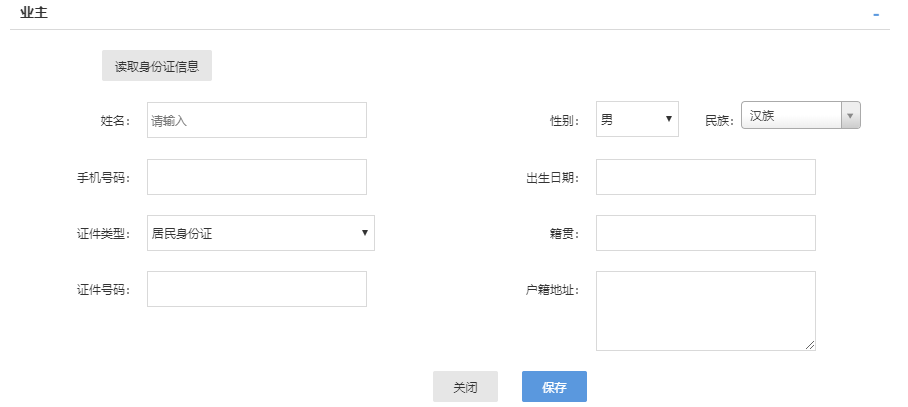Collapse the 业主 panel with minus icon
Screen dimensions: 908x407
(876, 14)
